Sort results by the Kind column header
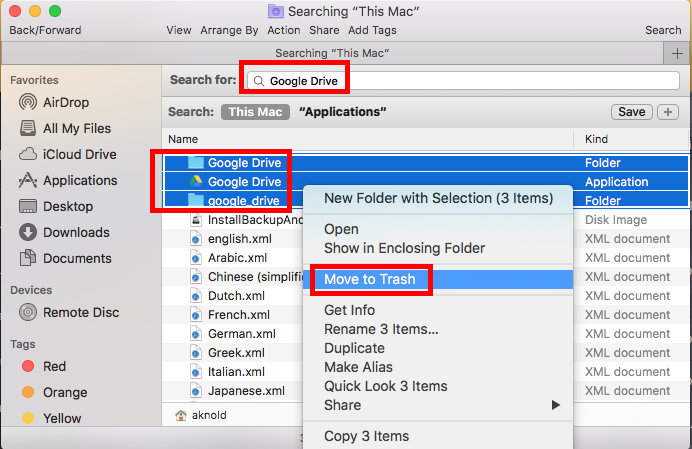 pyautogui.click(x=596, y=139)
